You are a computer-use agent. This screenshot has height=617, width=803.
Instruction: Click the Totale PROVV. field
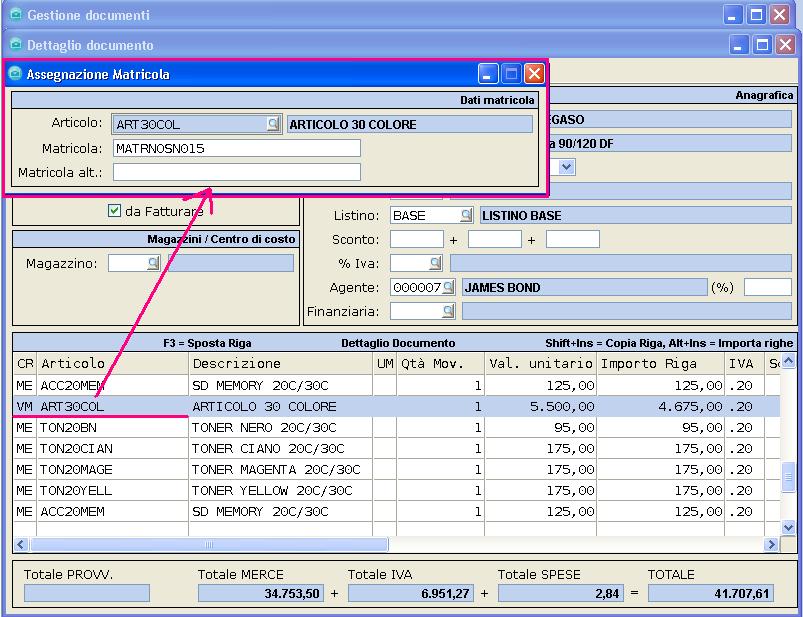87,593
